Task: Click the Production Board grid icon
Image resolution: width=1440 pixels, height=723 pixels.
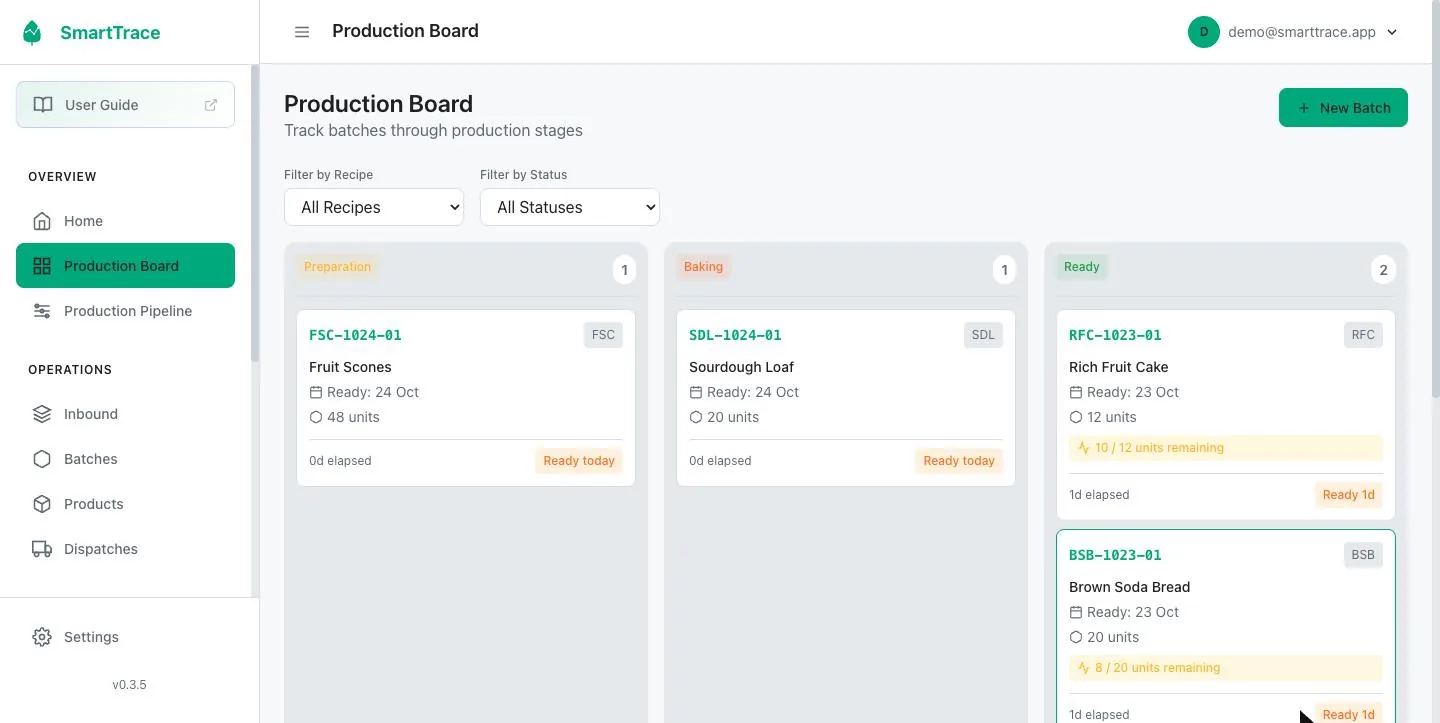Action: tap(42, 266)
